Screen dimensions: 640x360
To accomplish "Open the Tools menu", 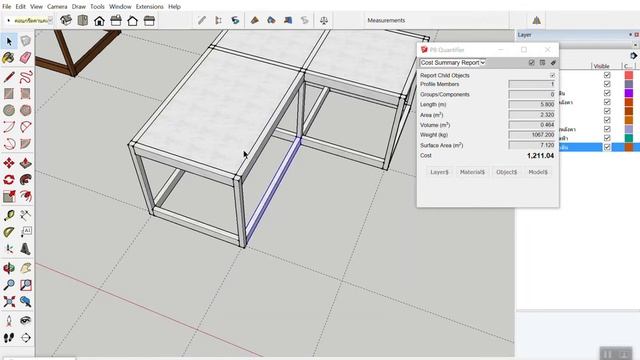I will click(98, 7).
